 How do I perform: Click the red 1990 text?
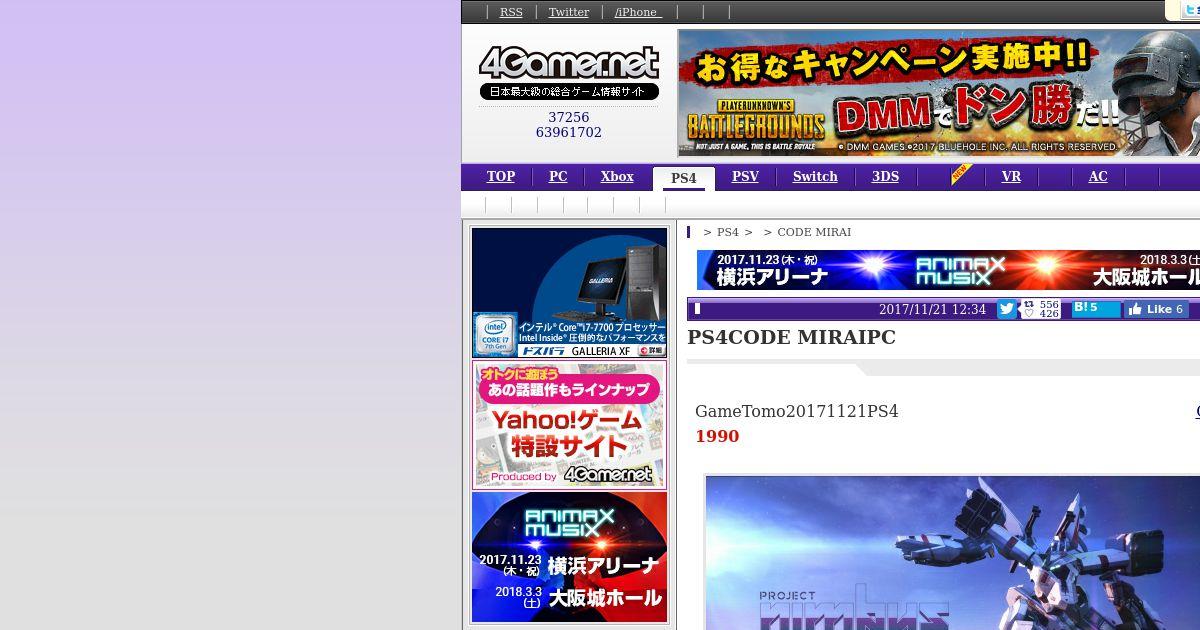tap(717, 436)
